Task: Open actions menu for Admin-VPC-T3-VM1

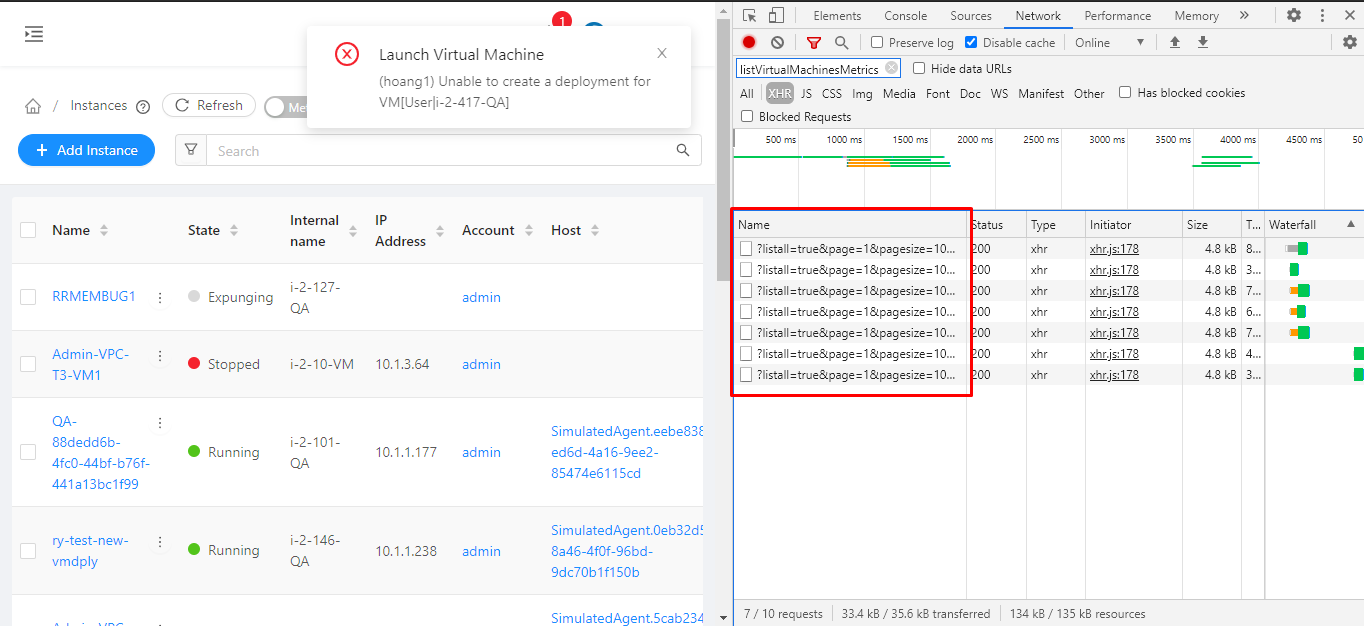Action: click(159, 356)
